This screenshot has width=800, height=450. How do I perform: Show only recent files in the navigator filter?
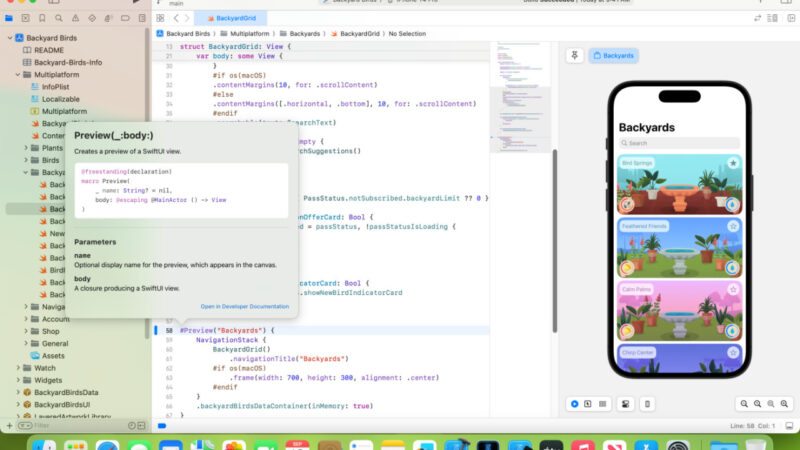[132, 426]
